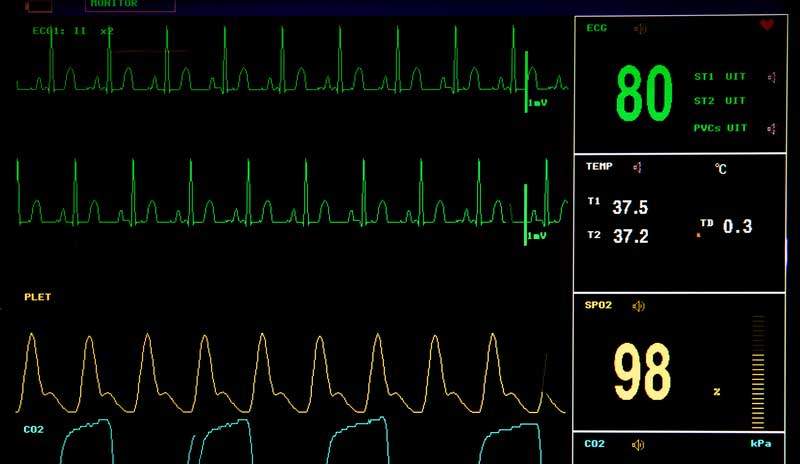Screen dimensions: 800x464
Task: Click the CO2 speaker icon
Action: tap(638, 443)
